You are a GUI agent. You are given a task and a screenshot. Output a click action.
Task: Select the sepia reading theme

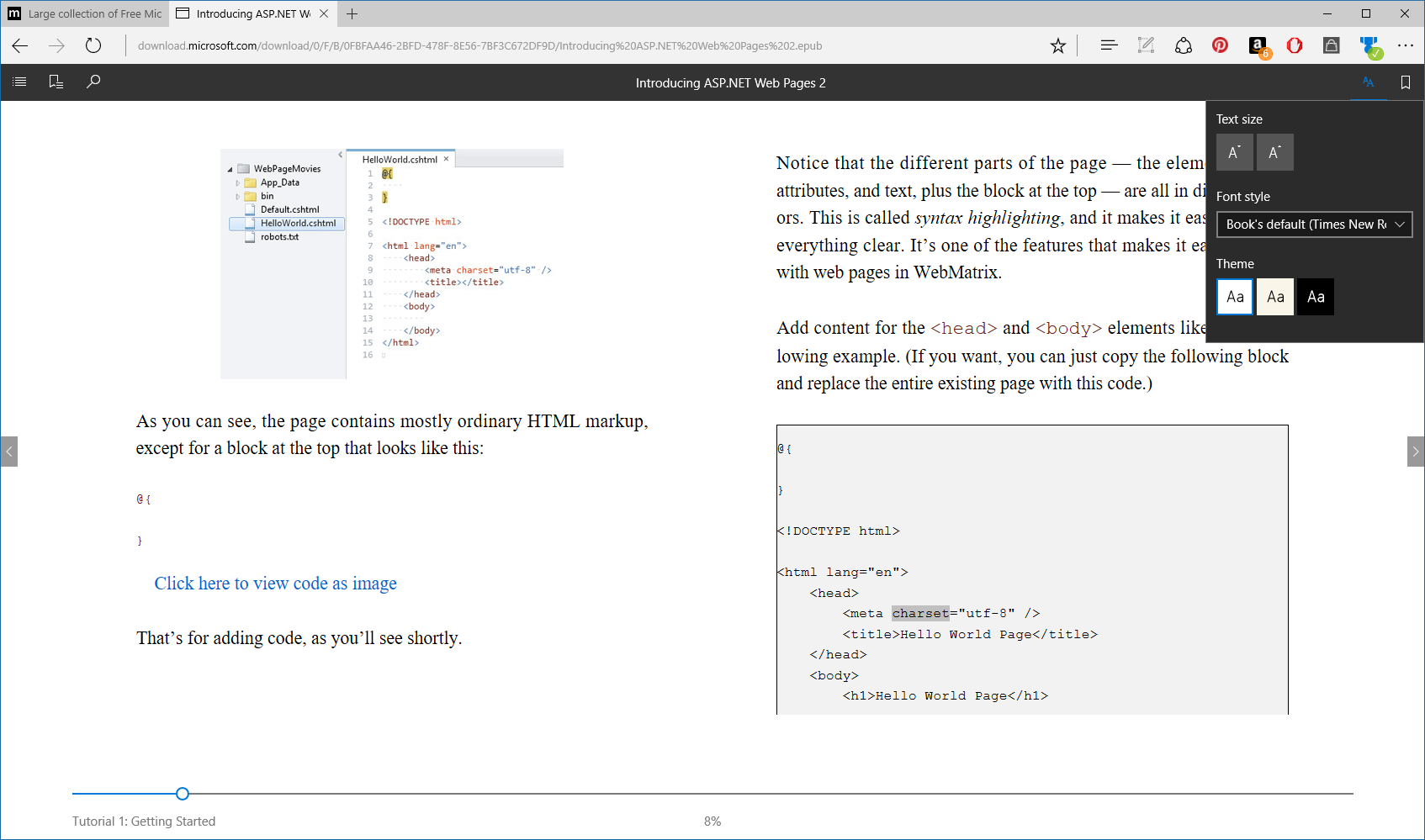click(x=1274, y=297)
